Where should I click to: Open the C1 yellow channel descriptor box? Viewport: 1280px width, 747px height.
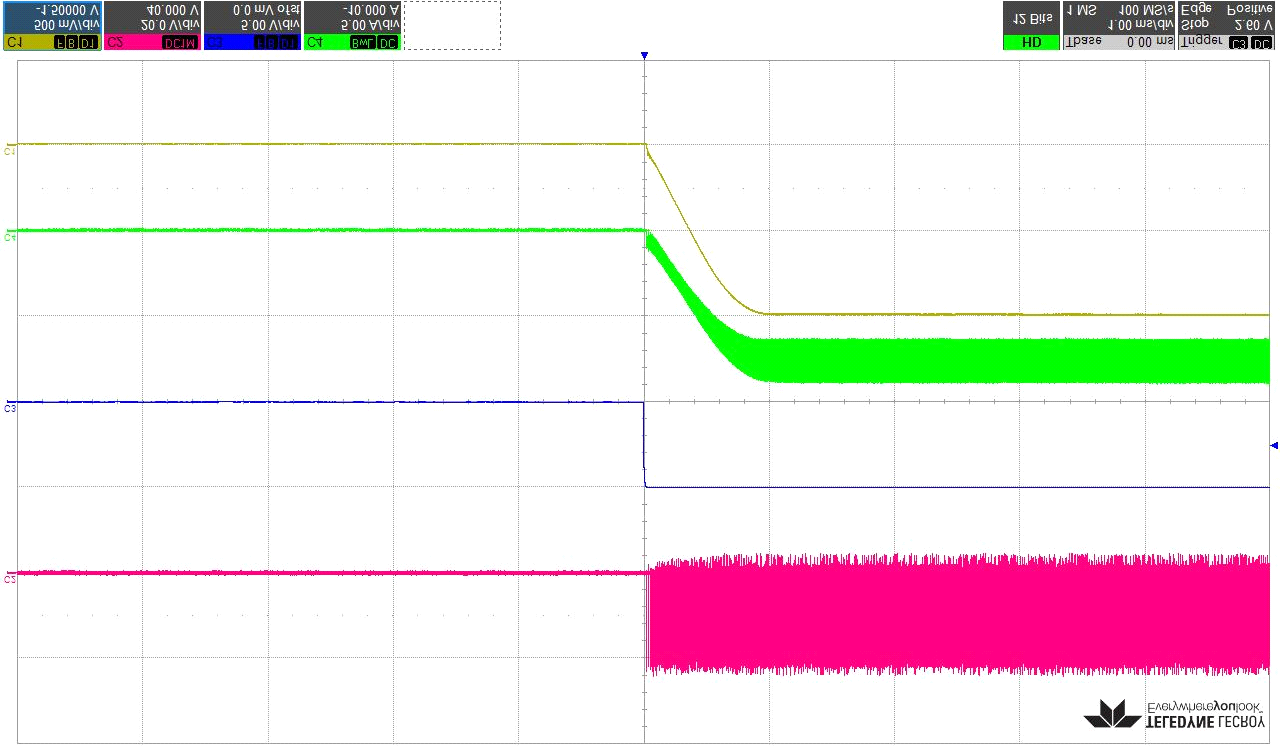pyautogui.click(x=52, y=26)
